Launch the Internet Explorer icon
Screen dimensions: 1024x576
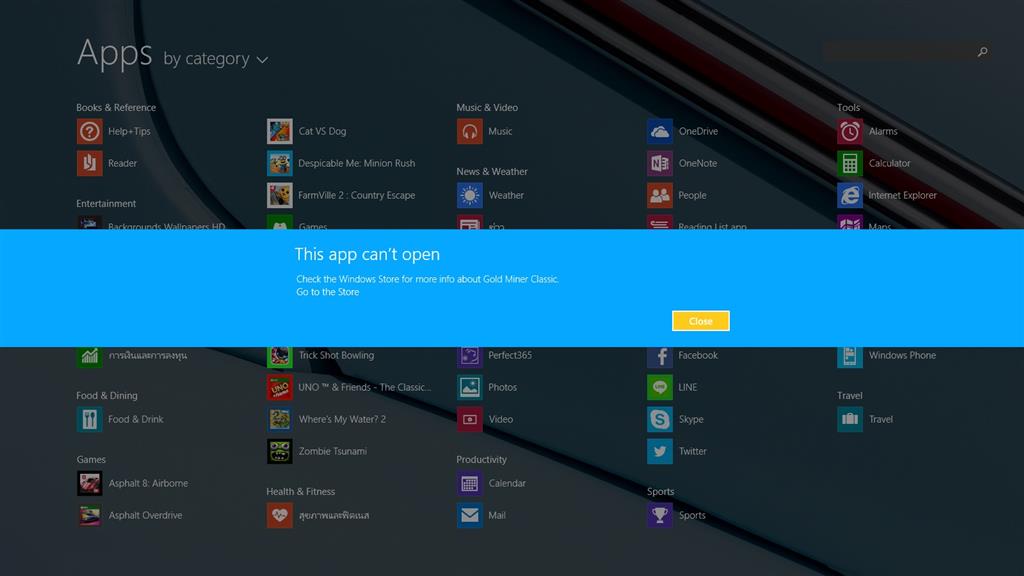(850, 195)
